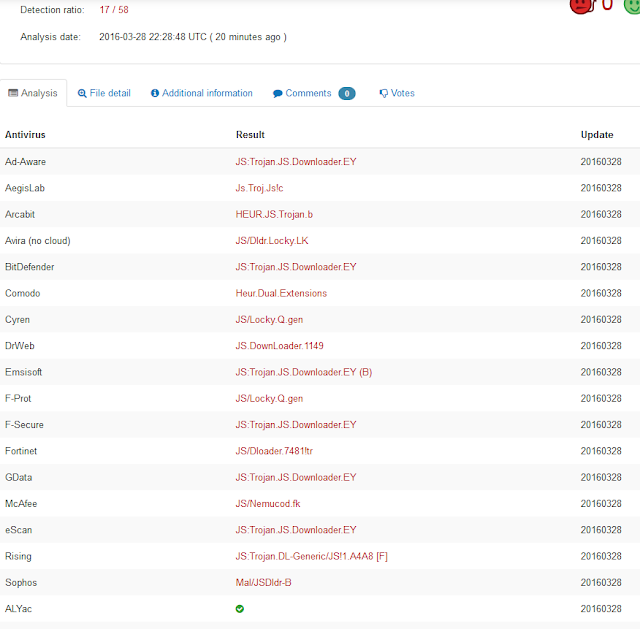Click the Analysis date label
Viewport: 640px width, 629px height.
(51, 37)
